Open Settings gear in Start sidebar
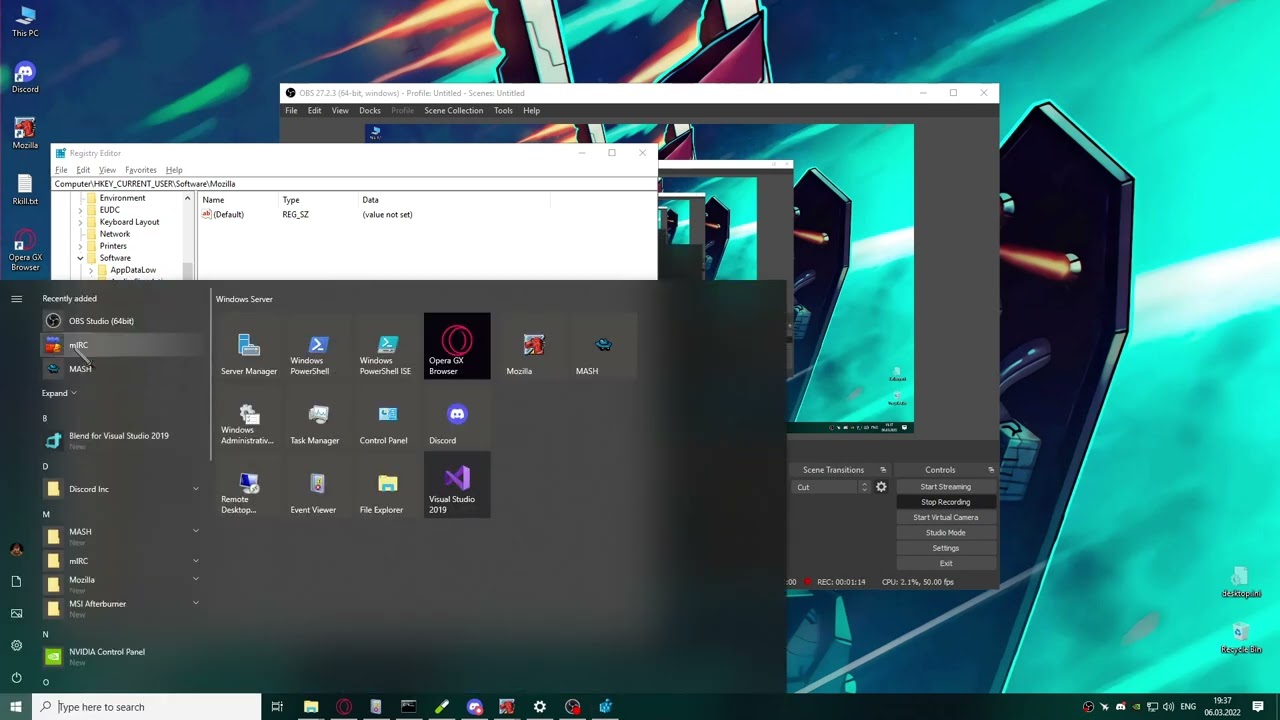The image size is (1280, 720). [16, 645]
